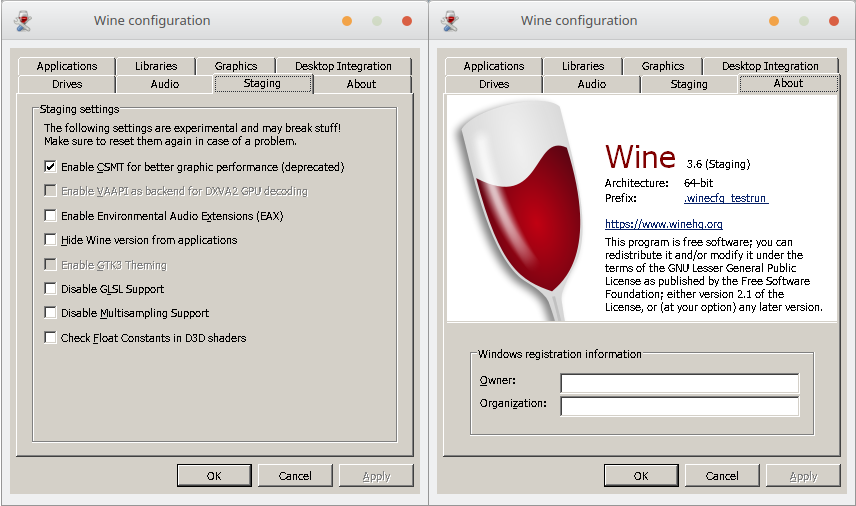Open Desktop Integration tab in left window
The height and width of the screenshot is (506, 856).
click(x=343, y=66)
